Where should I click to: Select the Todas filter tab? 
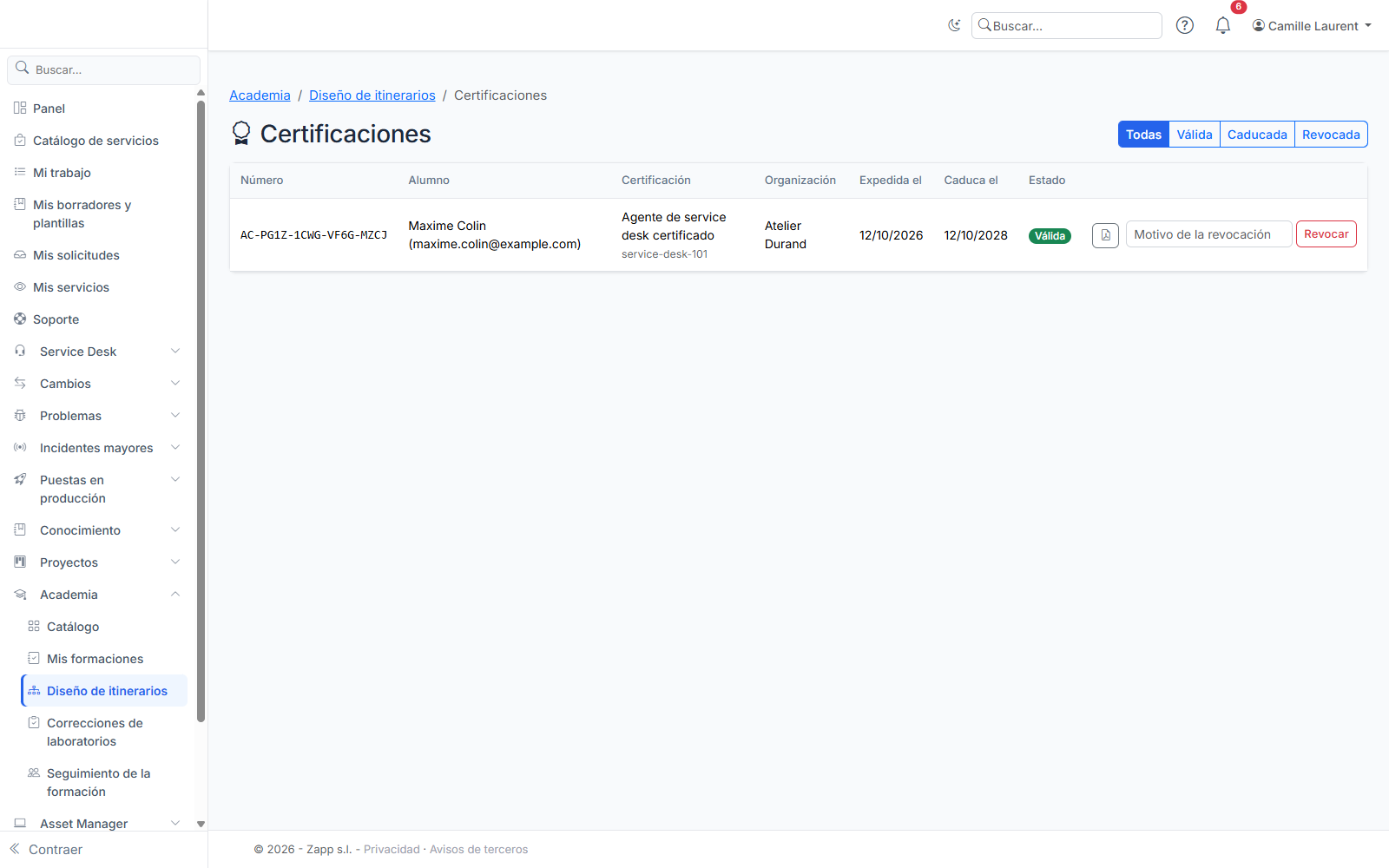click(1143, 135)
